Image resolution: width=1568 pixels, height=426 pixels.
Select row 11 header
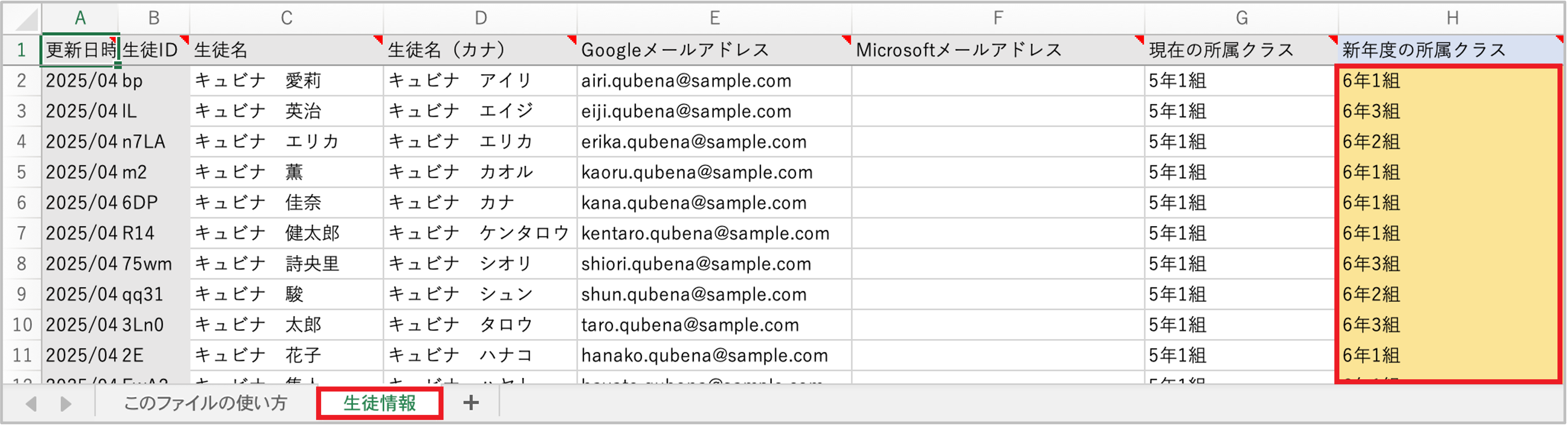point(22,355)
